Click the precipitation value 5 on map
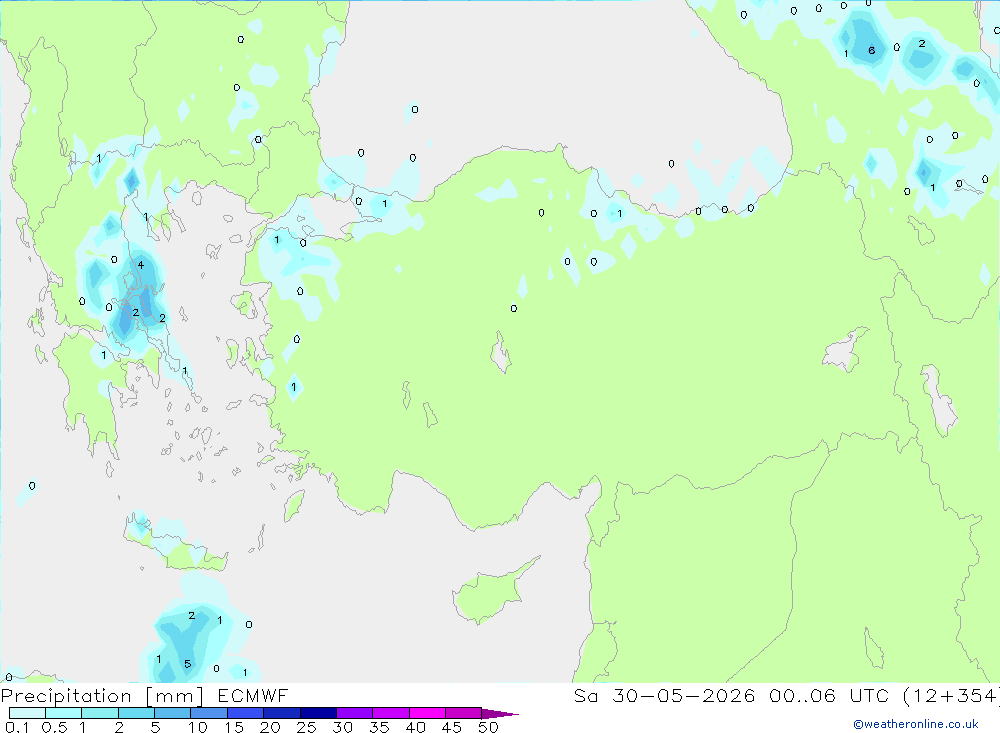1000x733 pixels. pos(188,664)
